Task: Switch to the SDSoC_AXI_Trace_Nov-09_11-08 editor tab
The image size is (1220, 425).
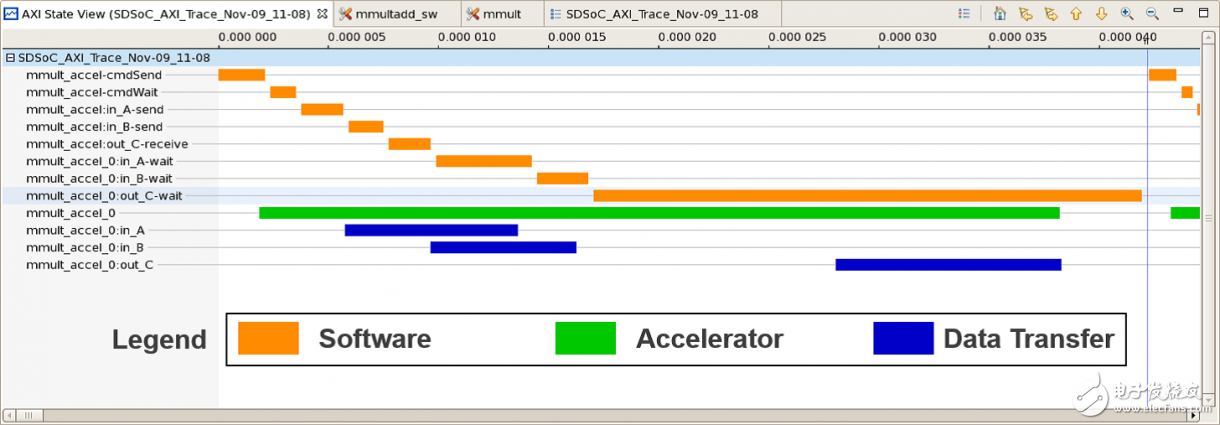Action: (660, 14)
